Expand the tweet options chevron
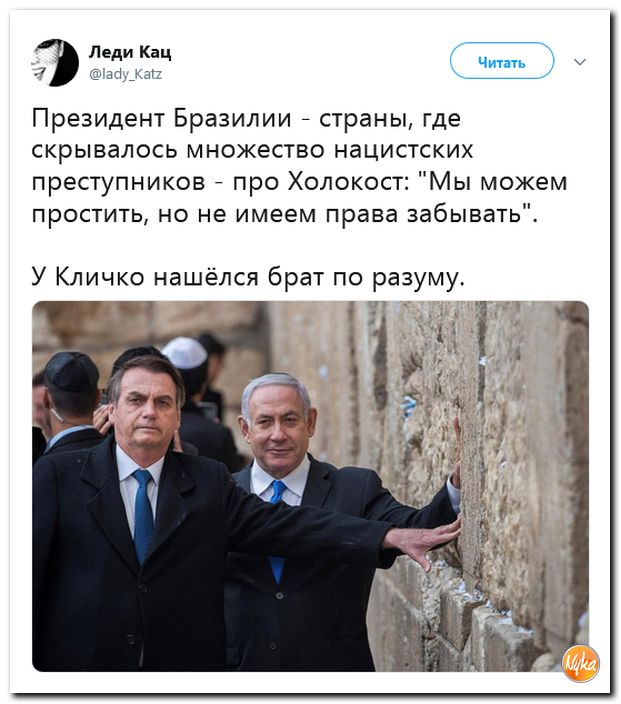The image size is (621, 704). pos(580,62)
